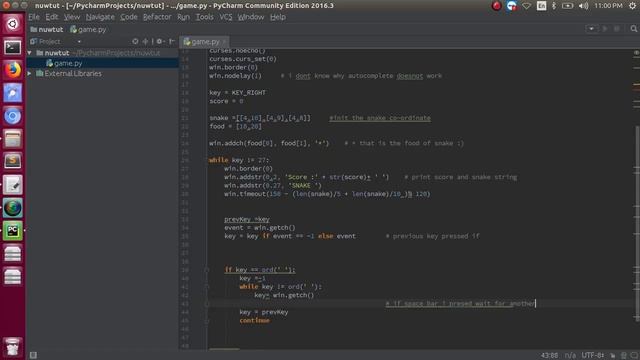
Task: Open the sound volume indicator
Action: tap(584, 6)
